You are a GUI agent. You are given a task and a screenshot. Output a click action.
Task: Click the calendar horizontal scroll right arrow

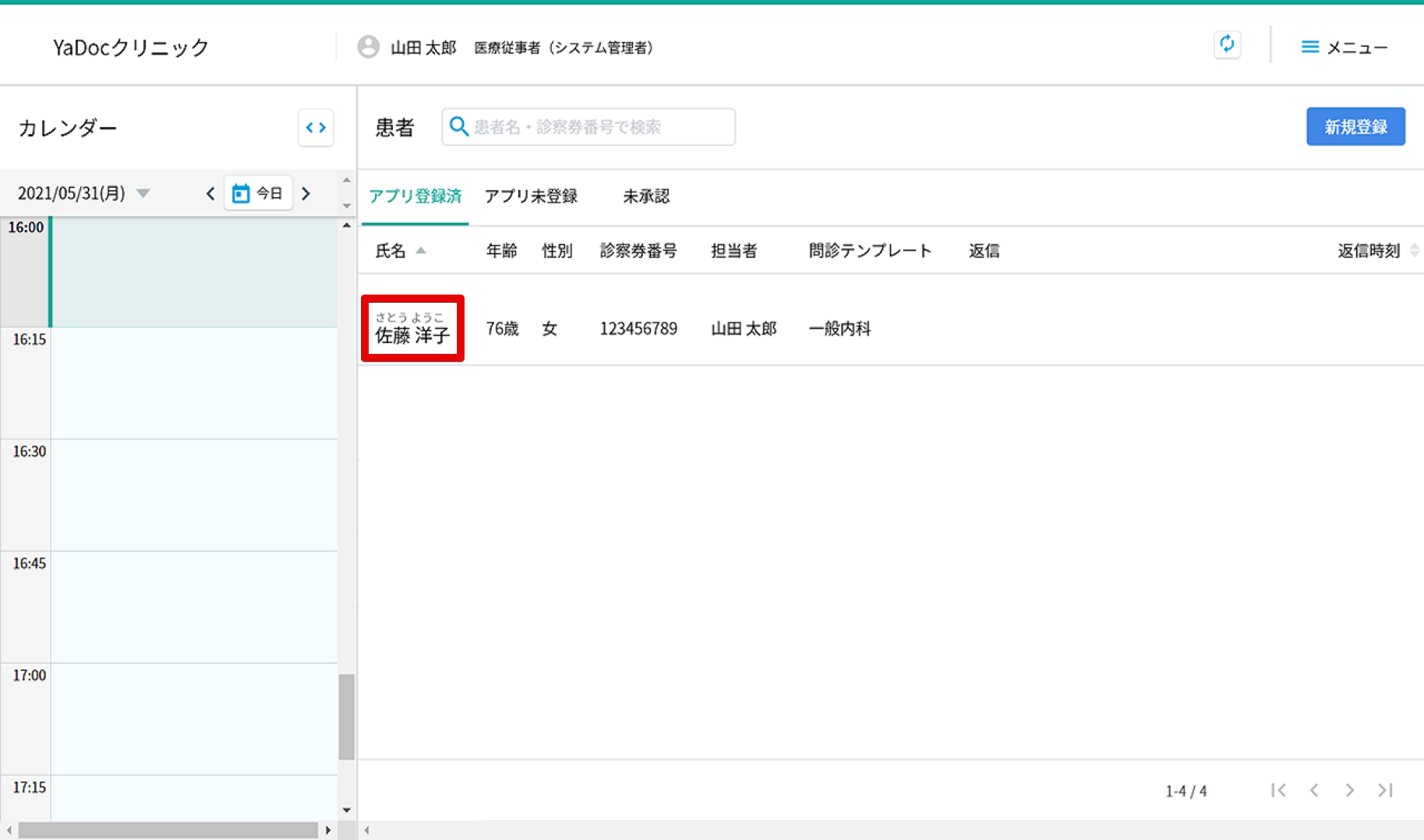(x=328, y=831)
